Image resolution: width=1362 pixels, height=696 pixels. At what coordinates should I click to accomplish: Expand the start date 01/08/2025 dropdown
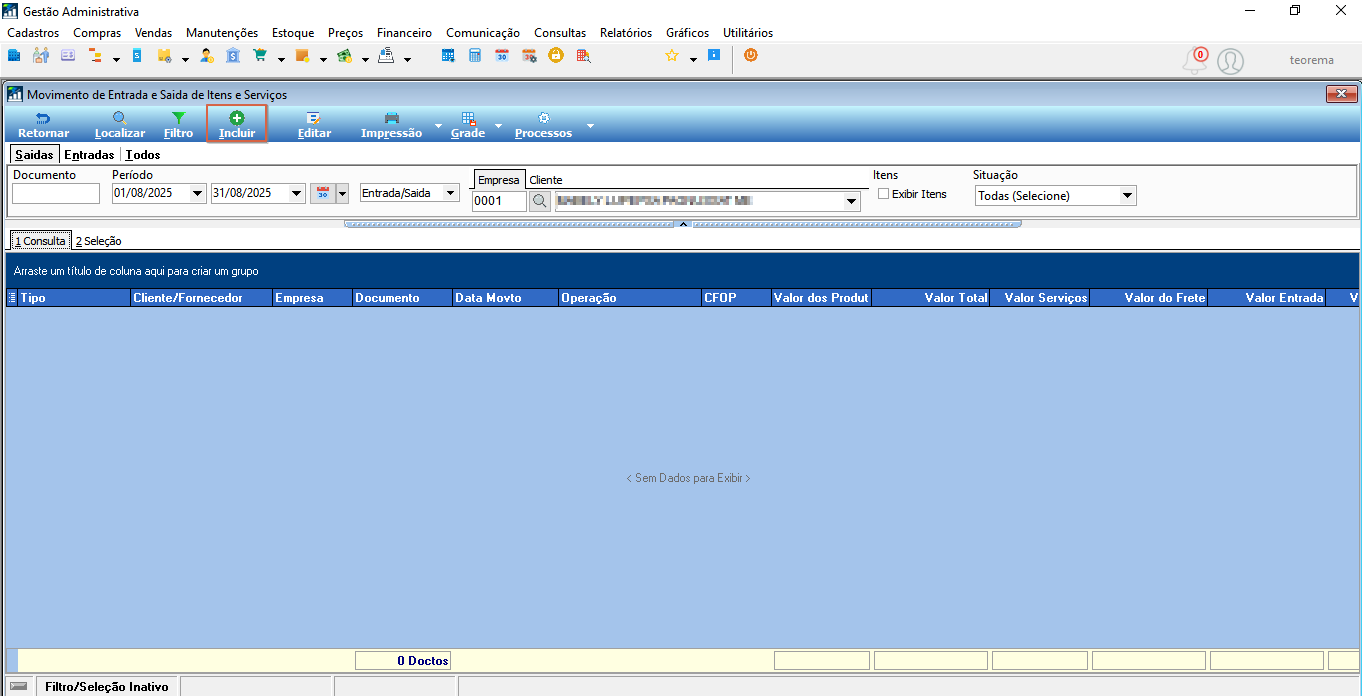197,193
